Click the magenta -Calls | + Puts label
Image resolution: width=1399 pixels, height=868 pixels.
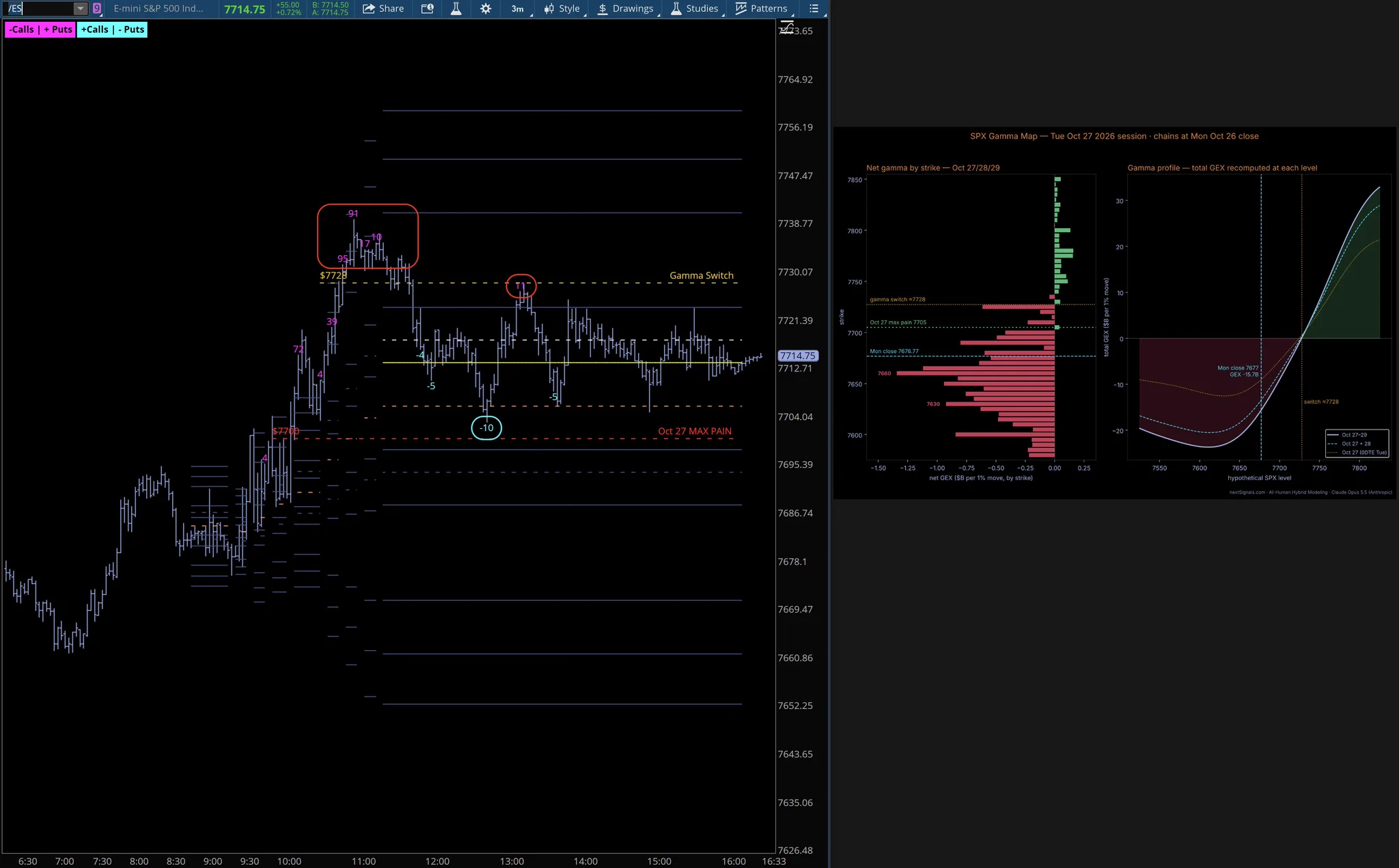(40, 29)
